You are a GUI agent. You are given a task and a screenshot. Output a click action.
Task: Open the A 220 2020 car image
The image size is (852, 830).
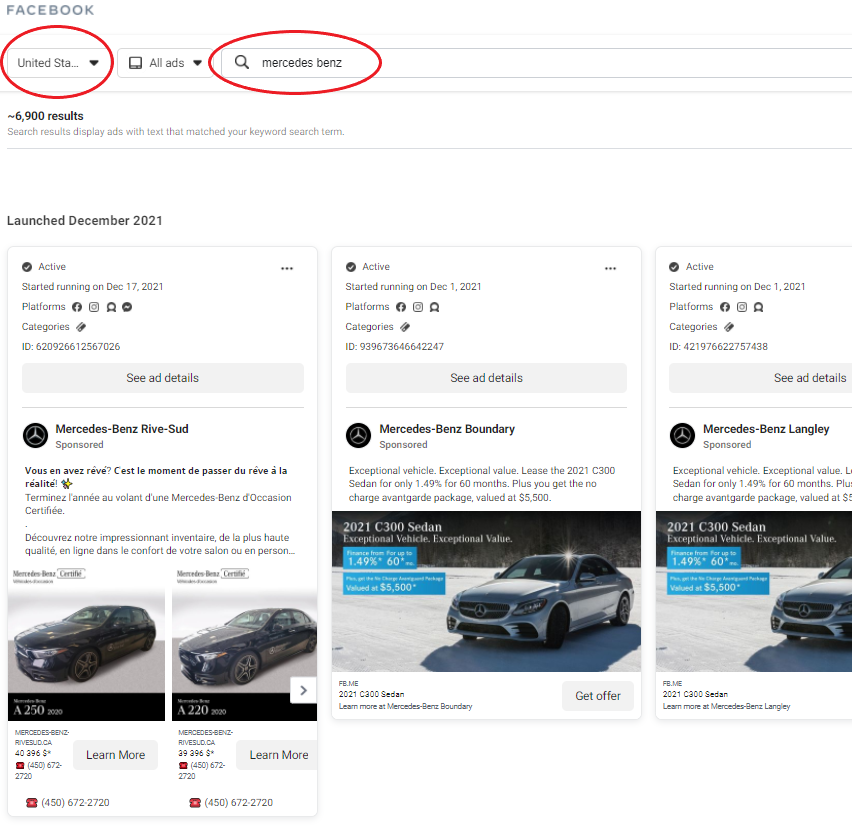coord(245,644)
